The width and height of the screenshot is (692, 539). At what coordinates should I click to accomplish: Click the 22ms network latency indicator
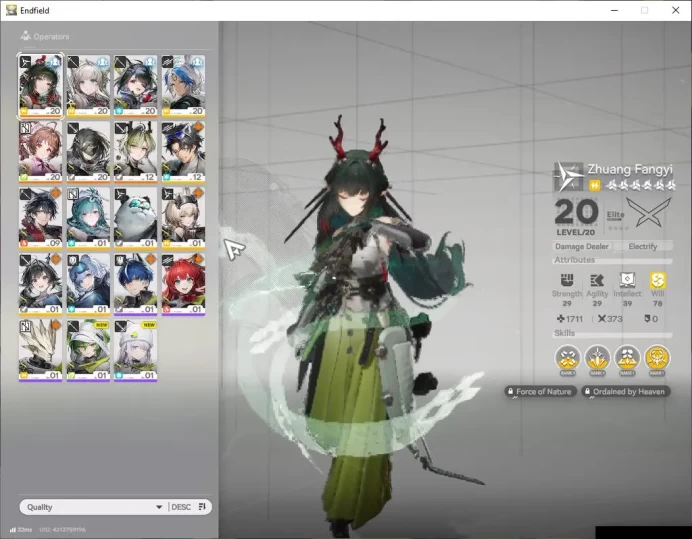tap(21, 529)
